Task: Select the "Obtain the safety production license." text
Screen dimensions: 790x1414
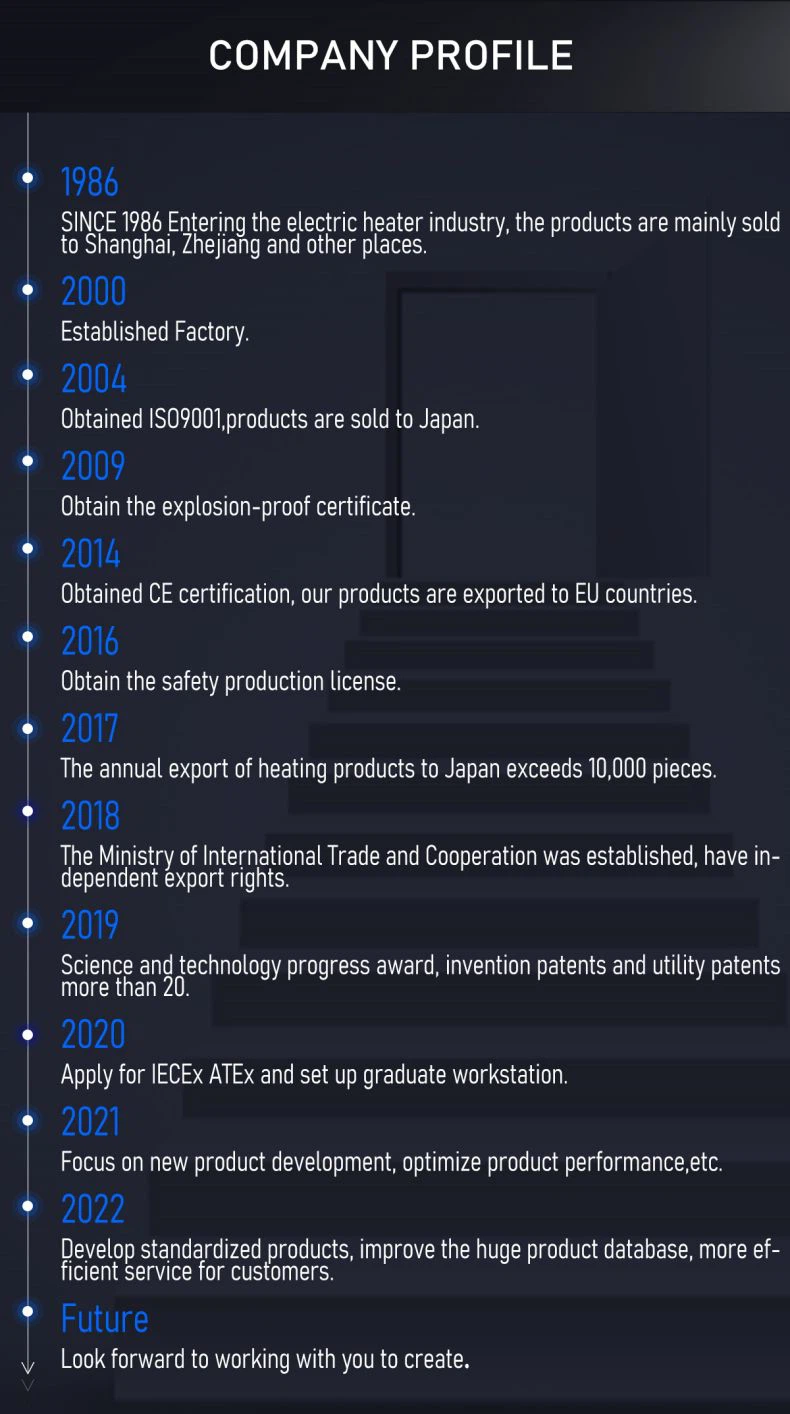Action: 231,682
